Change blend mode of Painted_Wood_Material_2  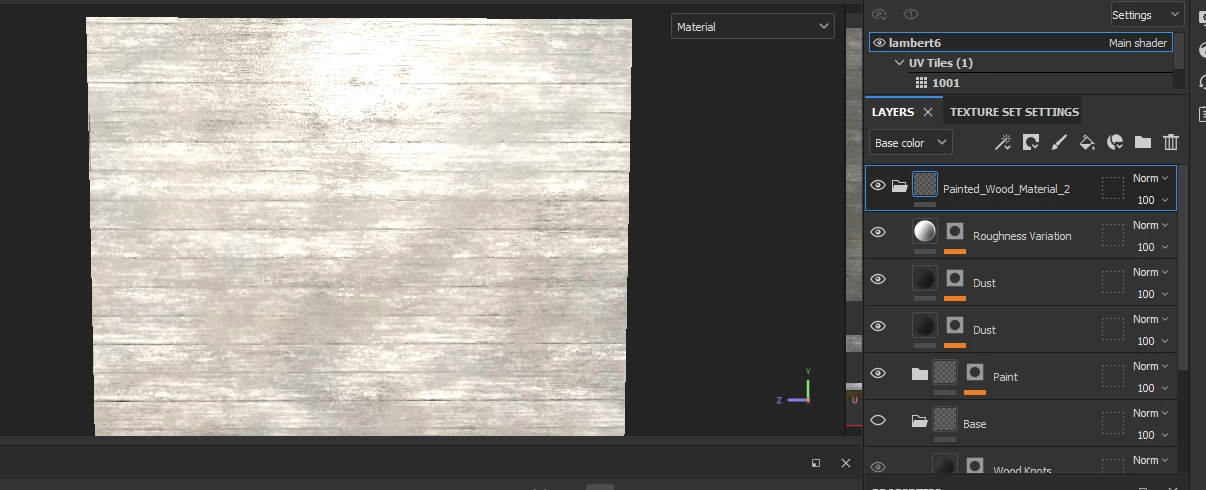(1150, 179)
